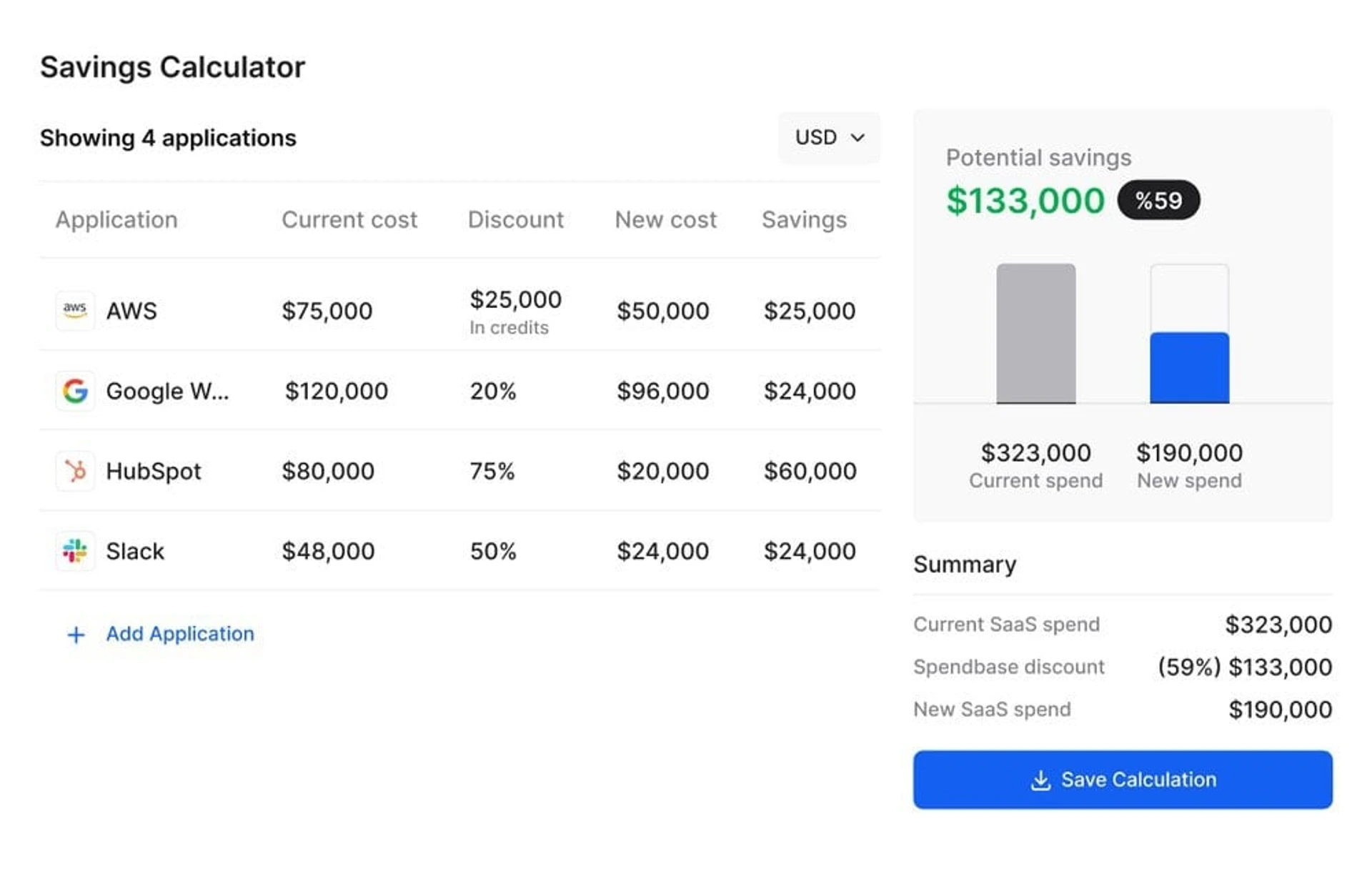Click the Application column header

116,219
